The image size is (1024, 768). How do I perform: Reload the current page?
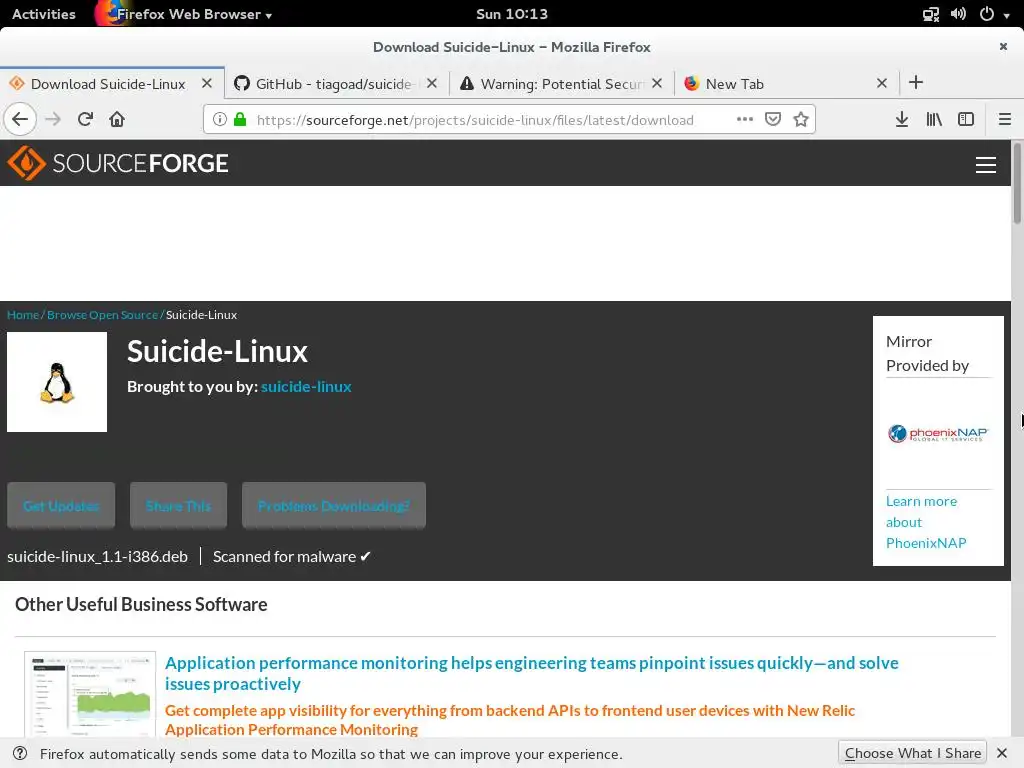(85, 120)
